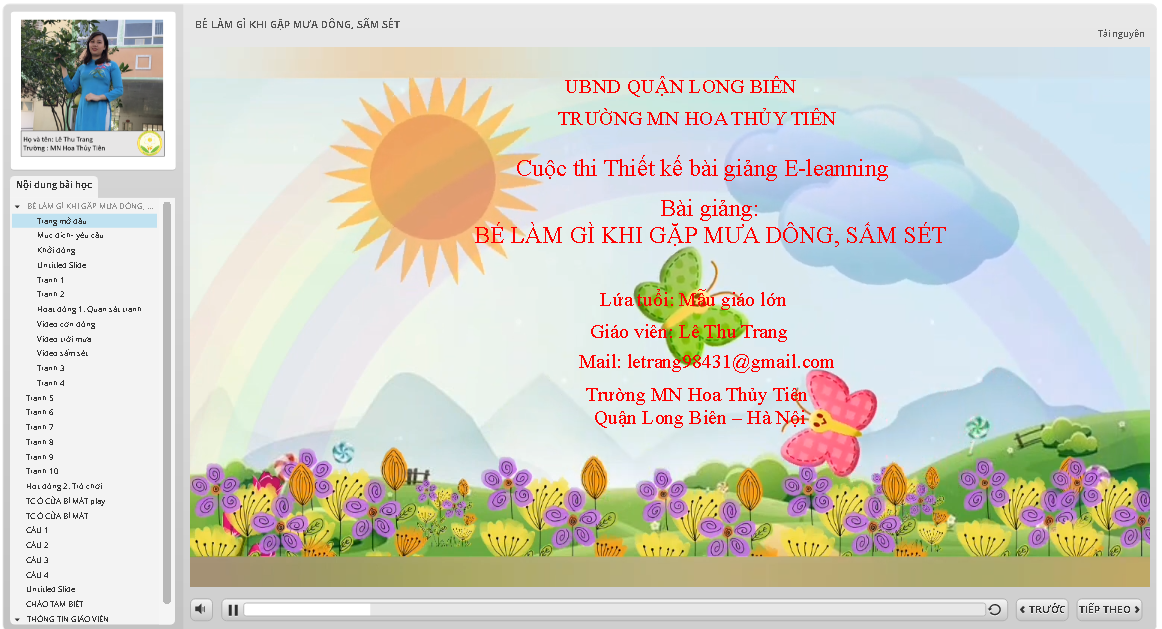Click the outline panel scrollbar
This screenshot has height=629, width=1162.
[x=167, y=400]
